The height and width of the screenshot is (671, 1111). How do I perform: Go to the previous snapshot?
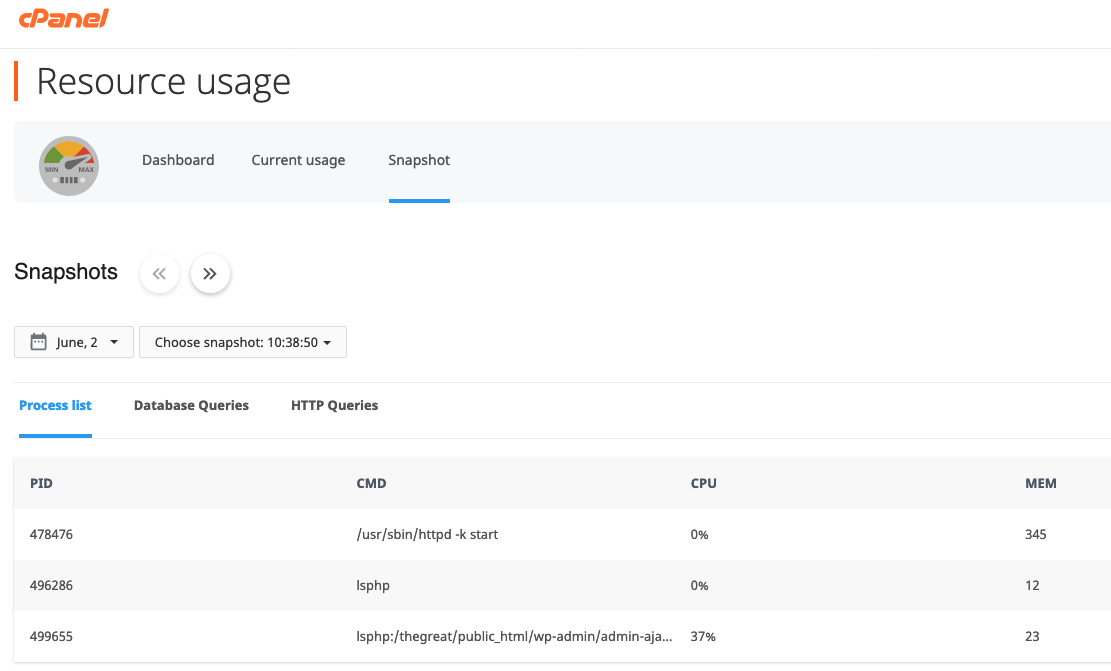coord(159,273)
